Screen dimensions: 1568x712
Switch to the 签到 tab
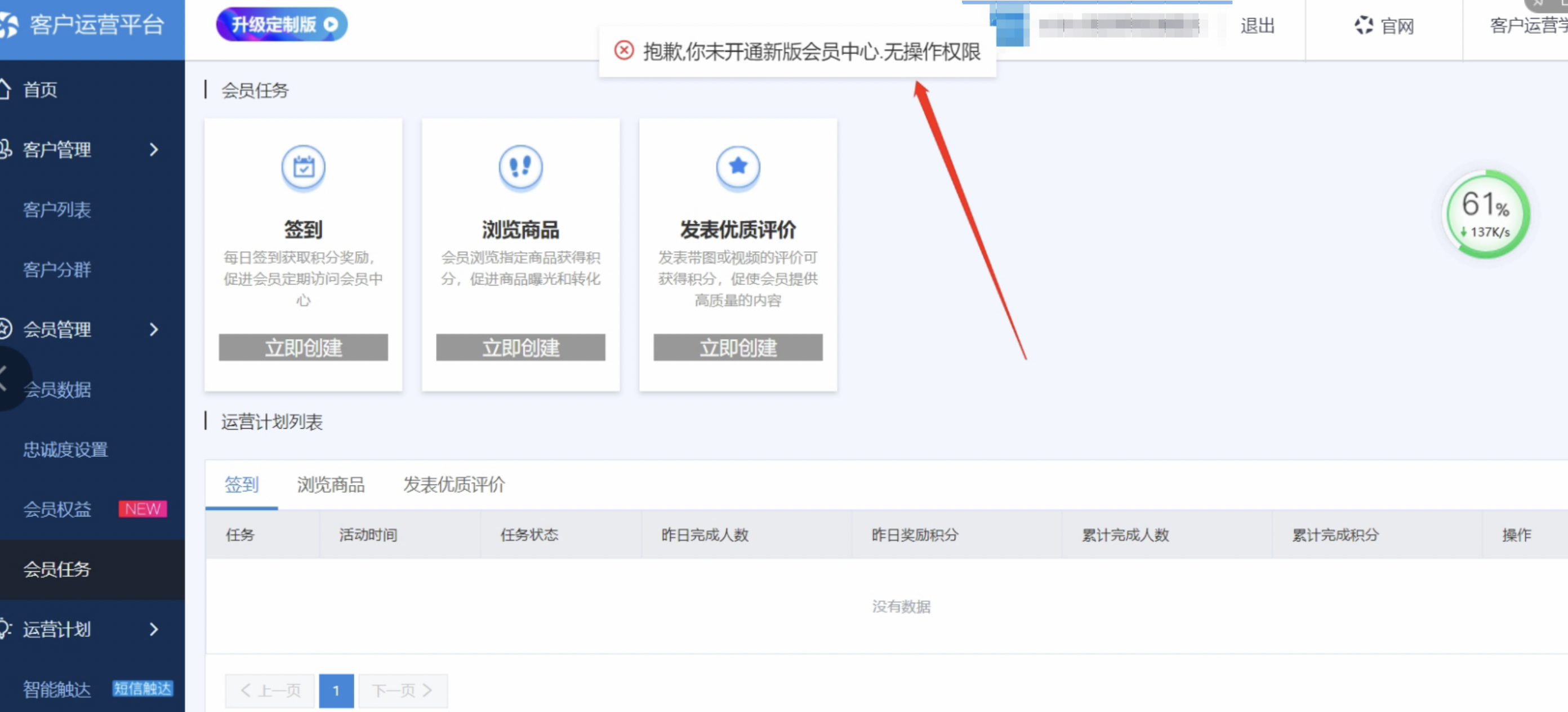pos(242,484)
